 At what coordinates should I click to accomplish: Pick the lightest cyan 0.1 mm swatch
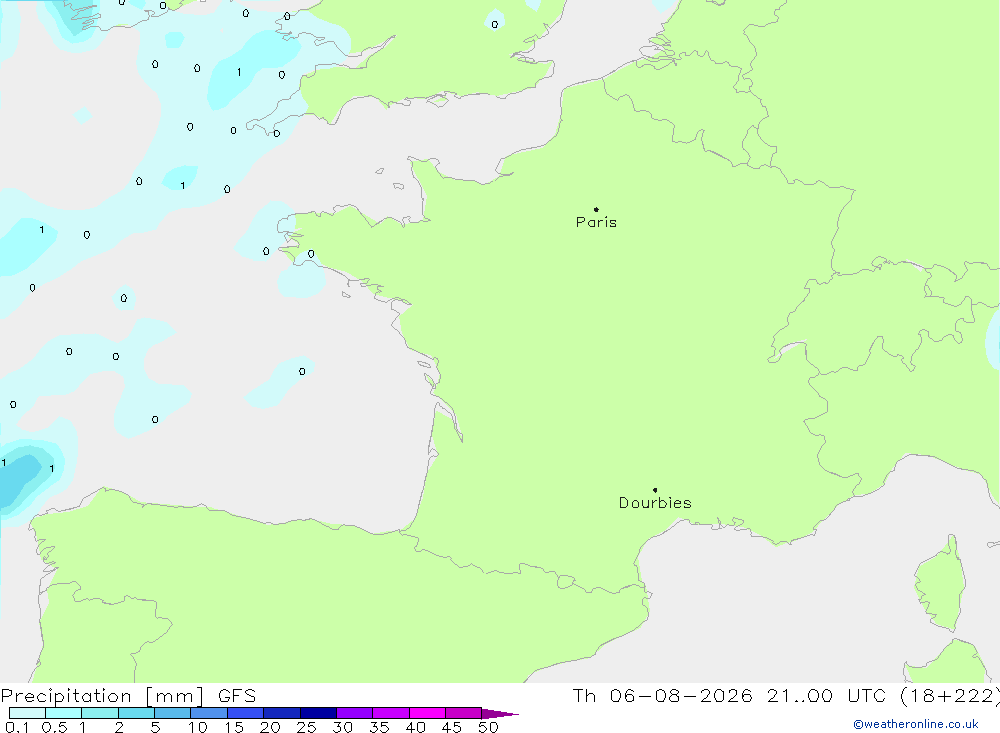27,713
